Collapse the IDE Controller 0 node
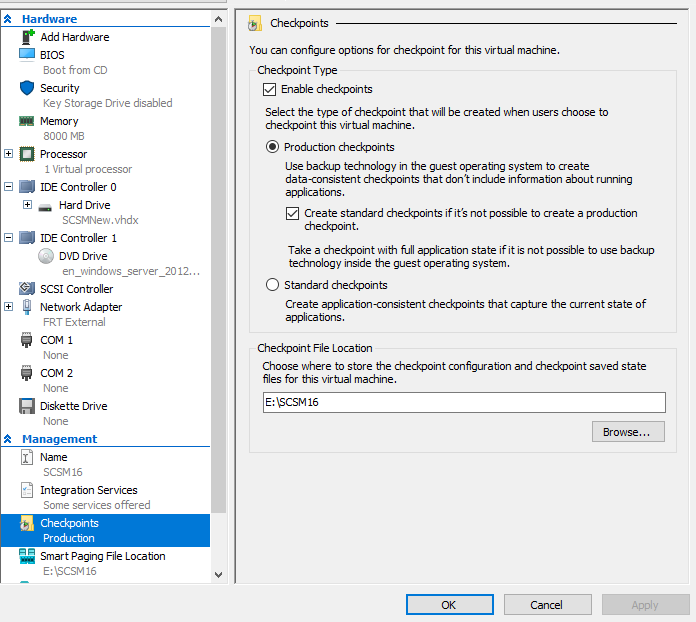696x622 pixels. [8, 186]
